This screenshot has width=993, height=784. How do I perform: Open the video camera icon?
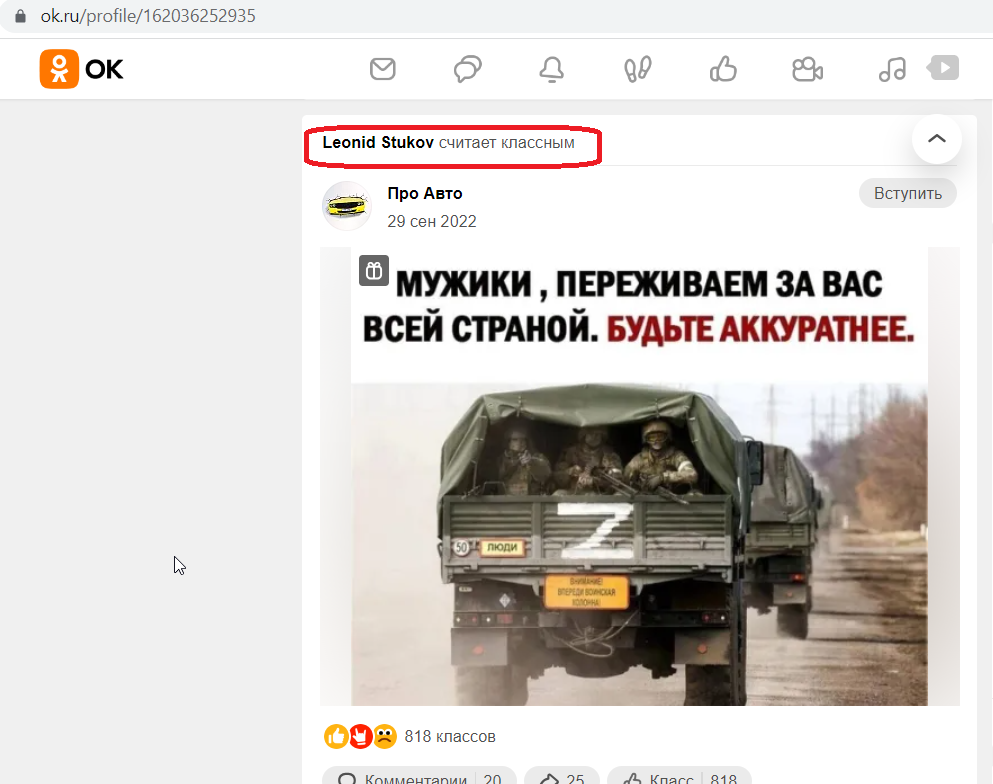click(807, 69)
